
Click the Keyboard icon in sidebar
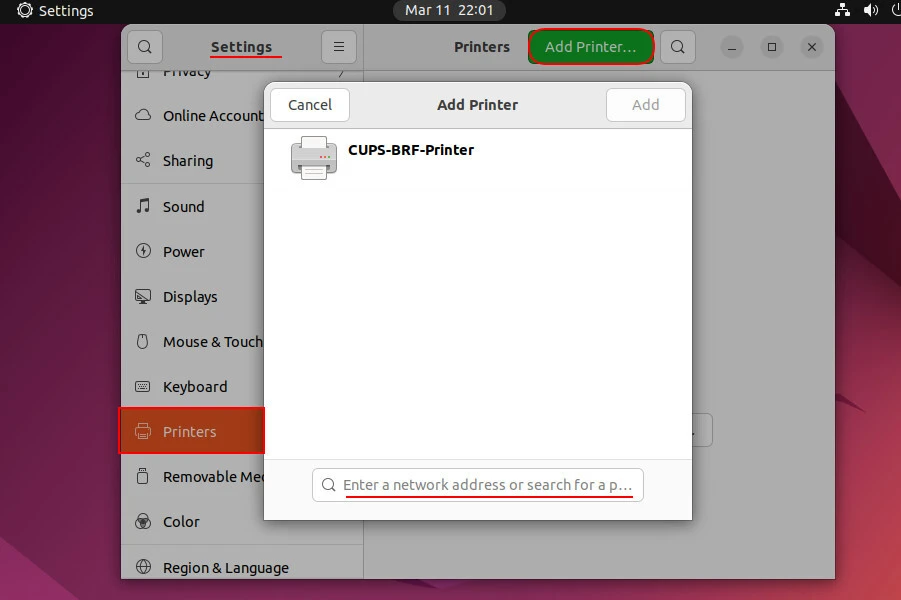tap(143, 387)
